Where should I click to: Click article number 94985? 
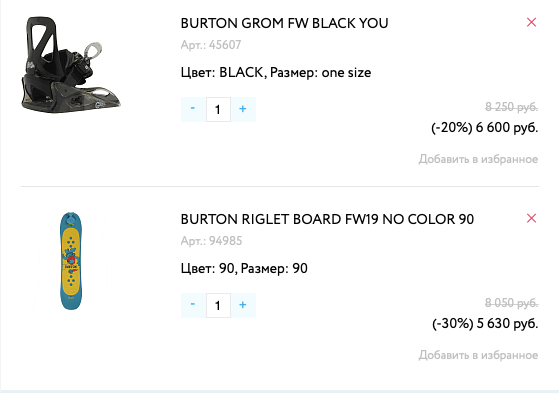coord(211,241)
